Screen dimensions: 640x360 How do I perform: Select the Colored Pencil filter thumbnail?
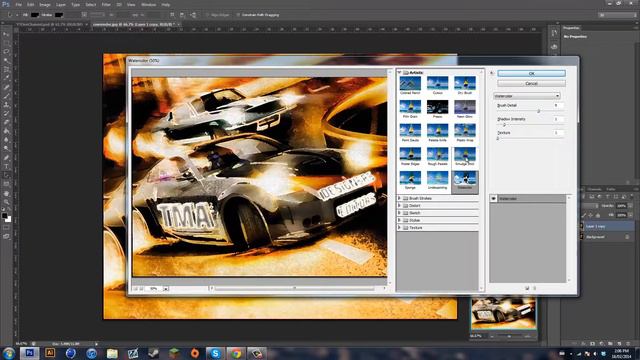pos(410,83)
